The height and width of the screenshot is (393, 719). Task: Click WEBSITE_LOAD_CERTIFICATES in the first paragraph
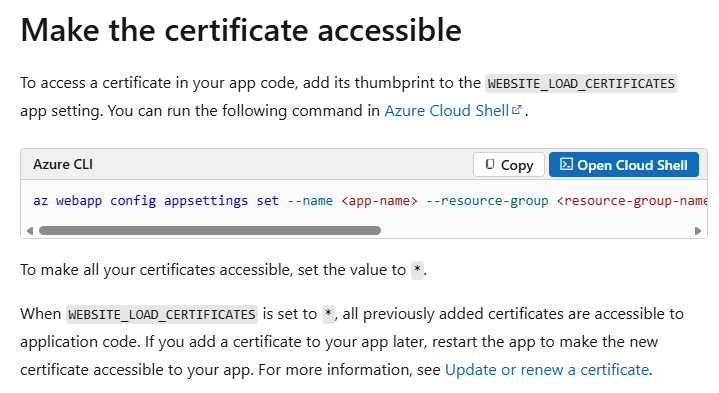(x=581, y=83)
